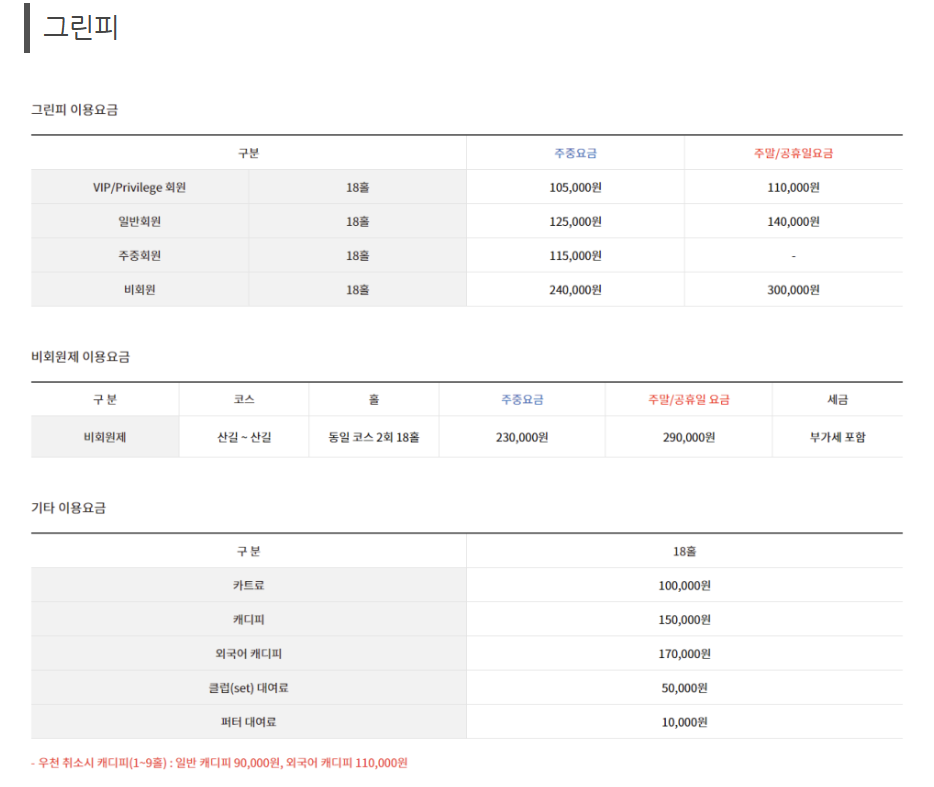Click the 주말/공휴일요금 header in first table

pos(793,153)
